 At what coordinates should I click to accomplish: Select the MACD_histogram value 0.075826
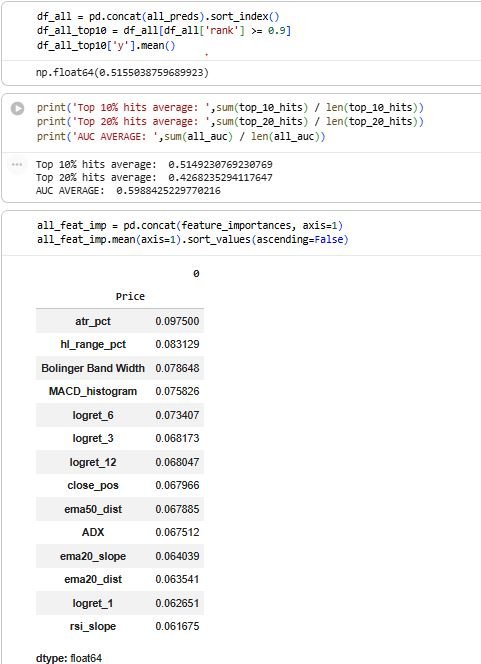177,391
